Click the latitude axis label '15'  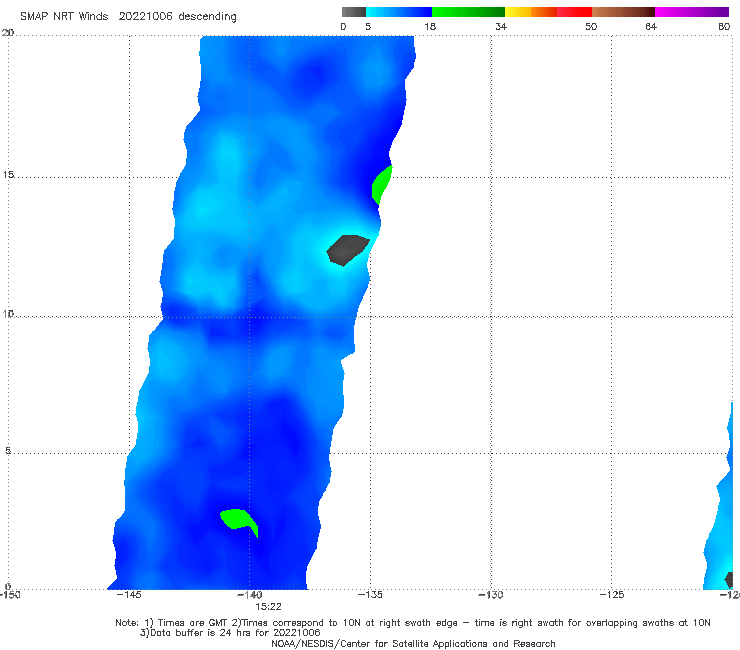point(8,175)
